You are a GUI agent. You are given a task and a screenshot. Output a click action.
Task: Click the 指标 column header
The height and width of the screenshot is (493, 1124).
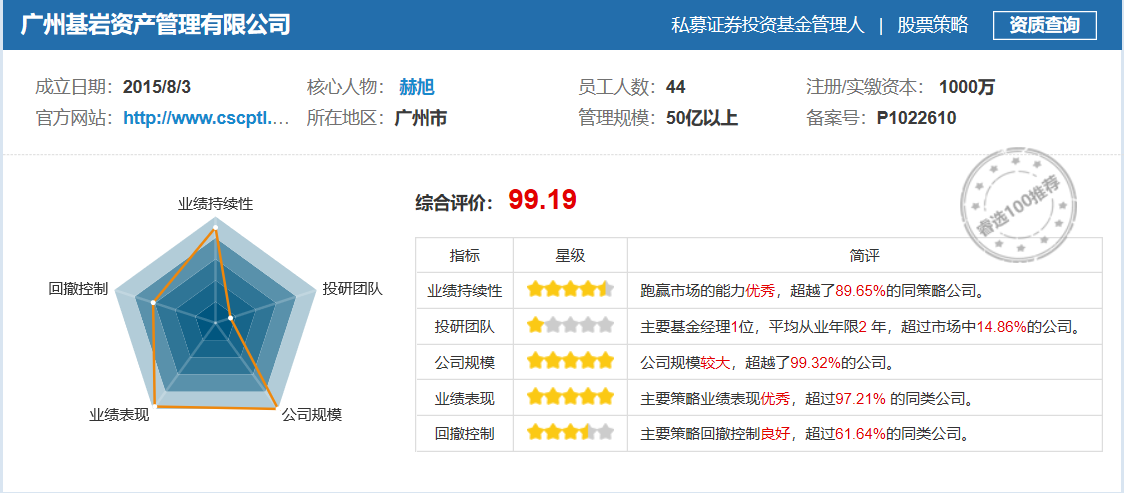[465, 256]
